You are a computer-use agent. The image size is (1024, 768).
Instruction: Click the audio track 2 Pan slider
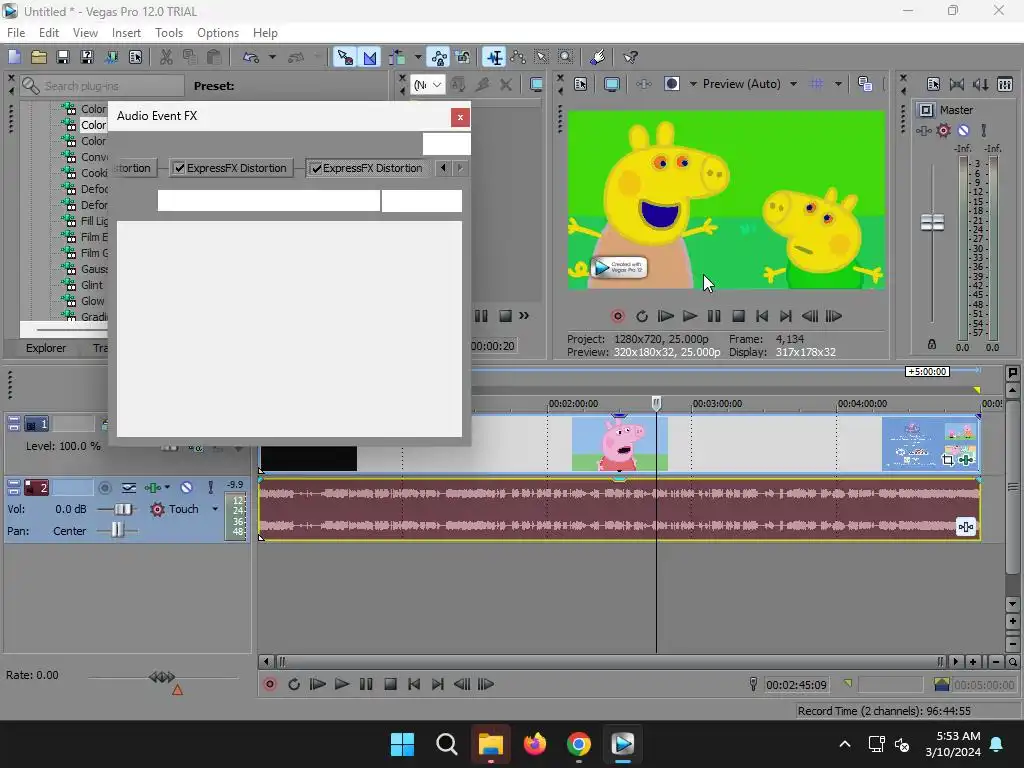[x=117, y=530]
